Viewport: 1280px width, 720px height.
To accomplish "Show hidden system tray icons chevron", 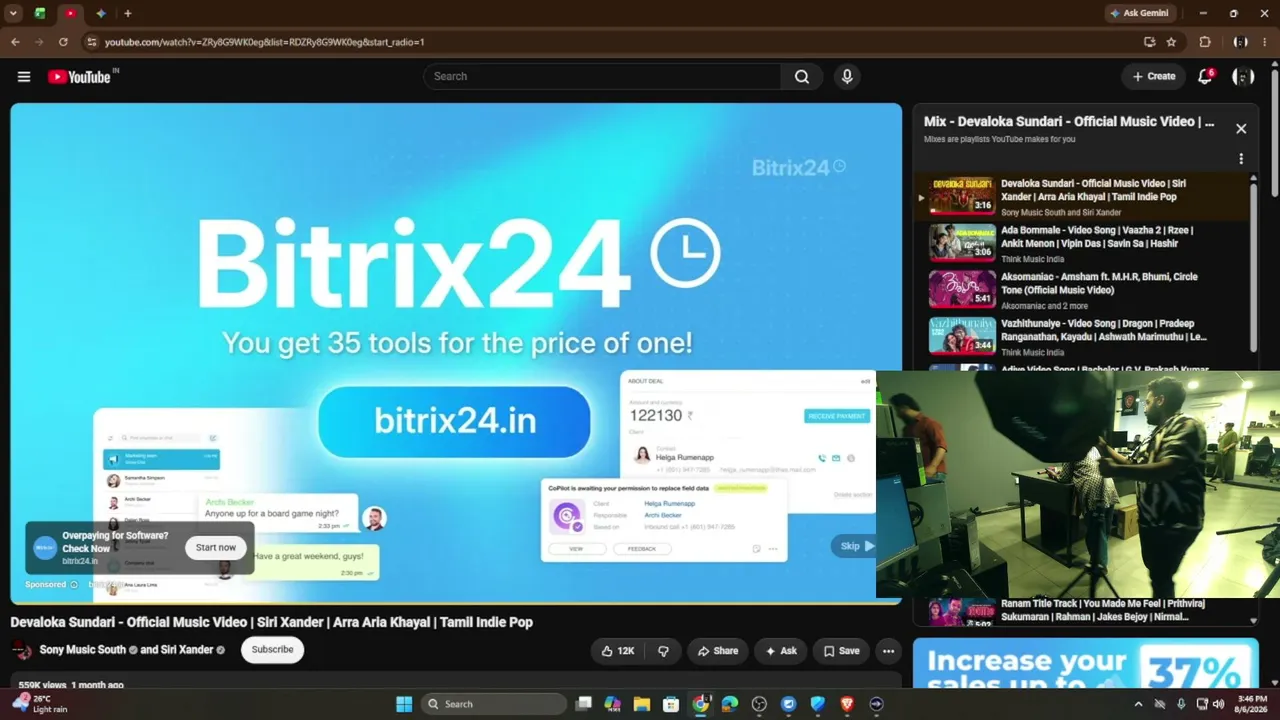I will point(1138,704).
